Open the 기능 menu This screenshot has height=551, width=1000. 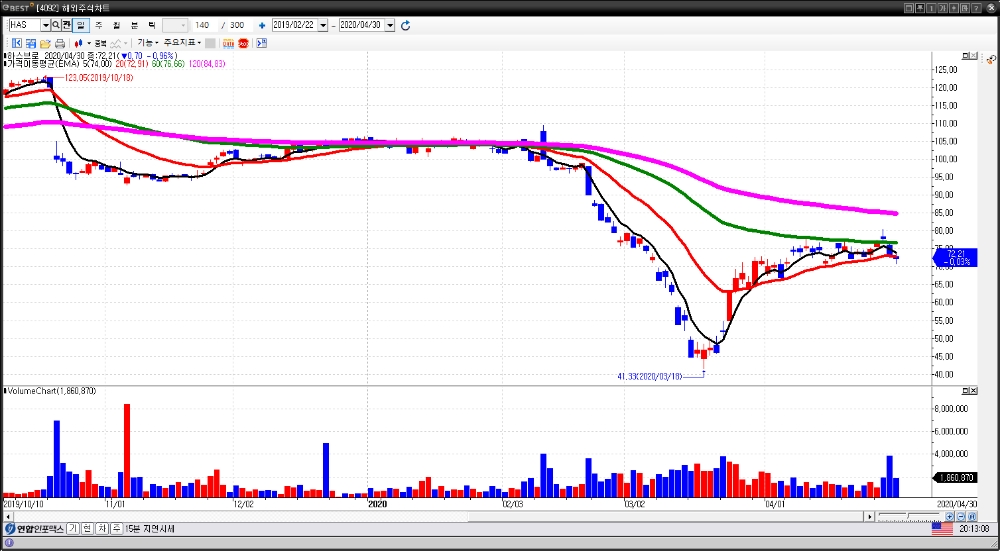[x=146, y=43]
